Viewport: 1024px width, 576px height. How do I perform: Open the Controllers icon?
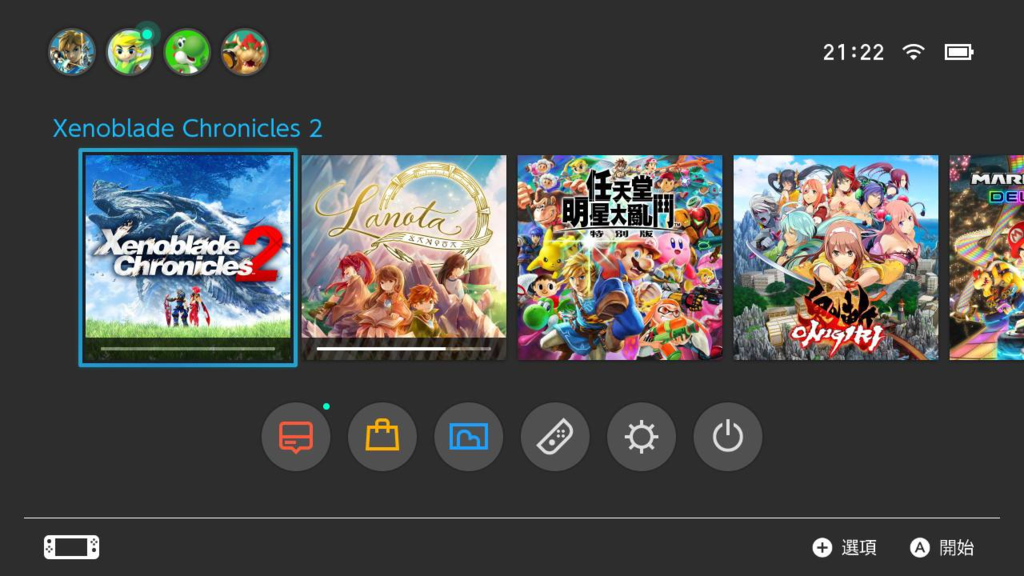pos(554,436)
